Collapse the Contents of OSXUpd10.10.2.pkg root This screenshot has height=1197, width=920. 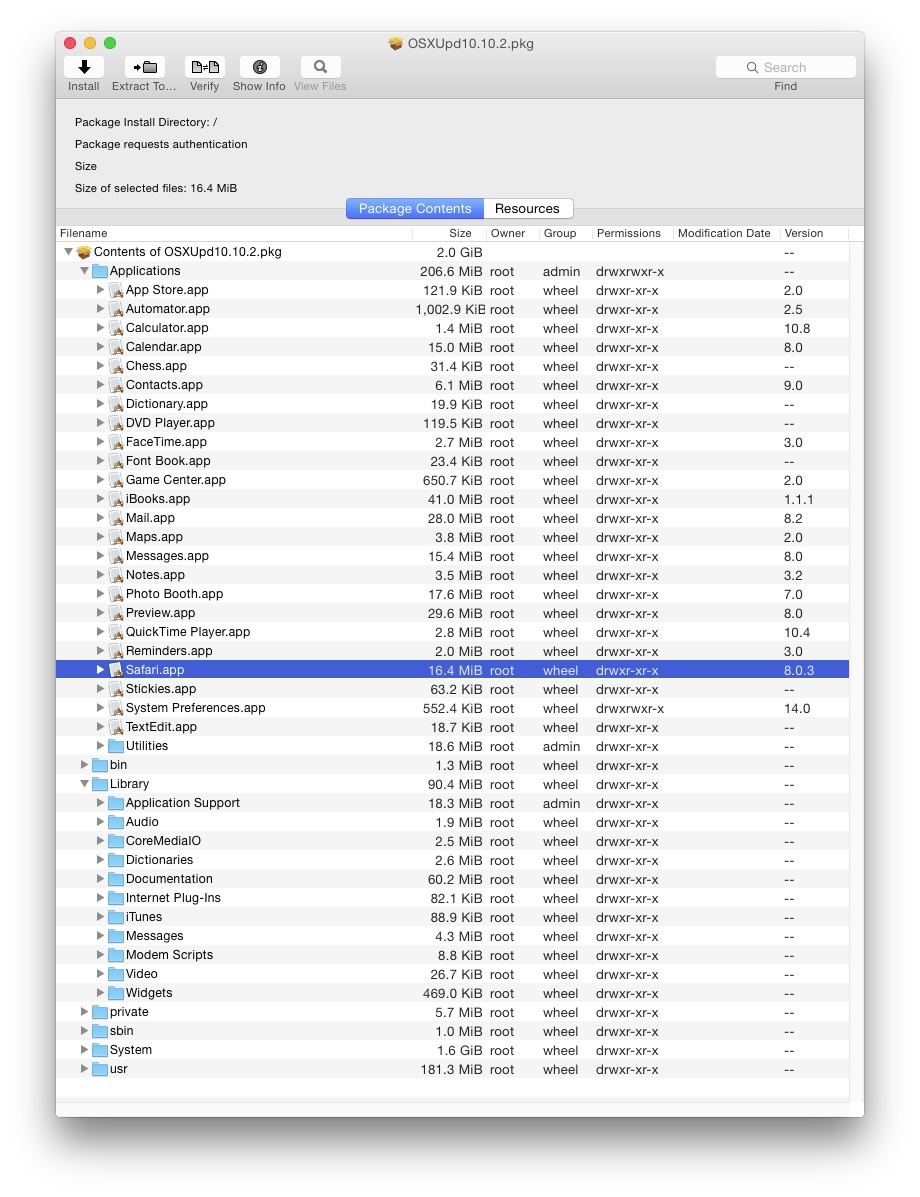click(x=69, y=251)
